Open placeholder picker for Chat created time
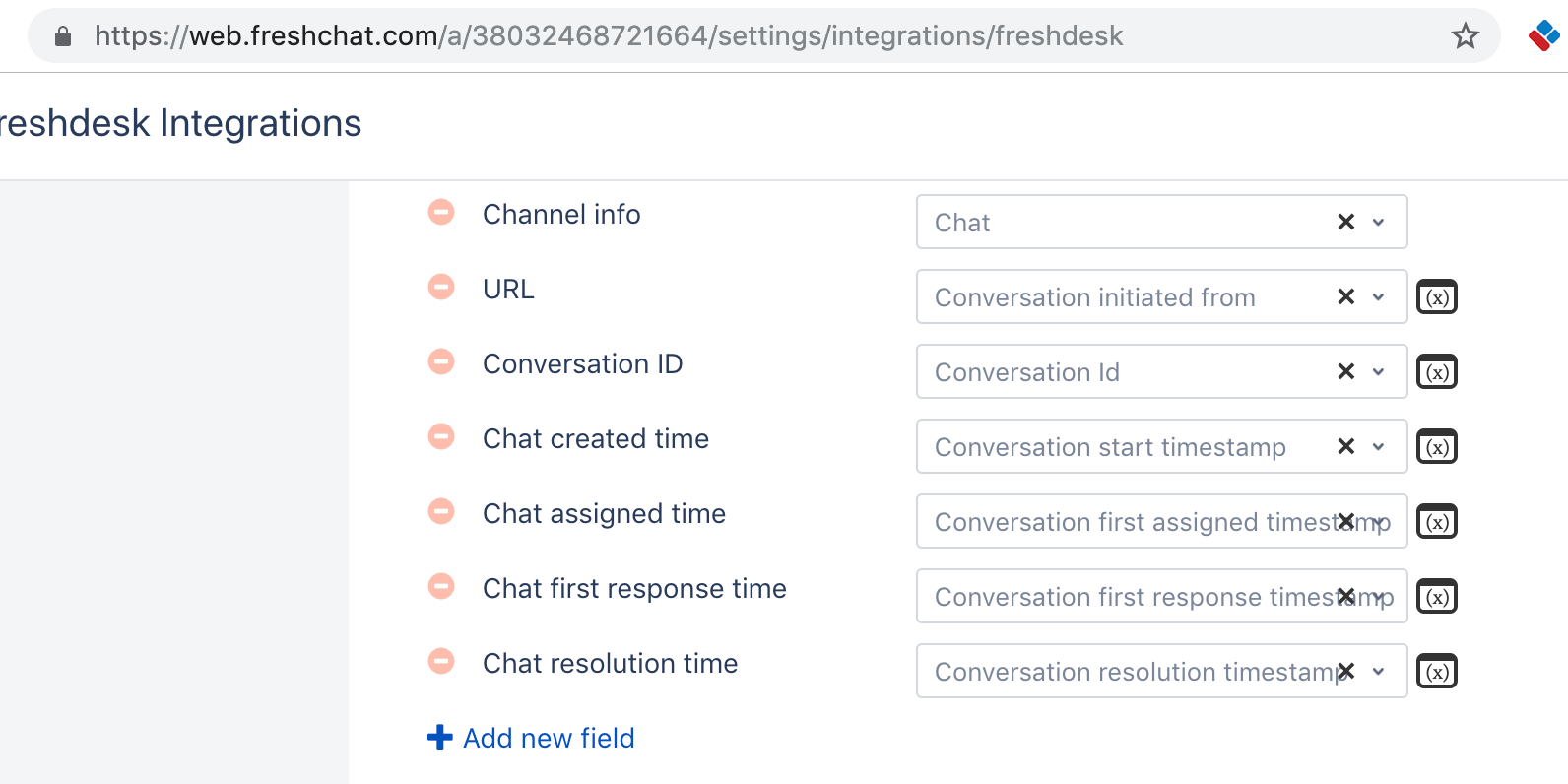Image resolution: width=1568 pixels, height=784 pixels. (1437, 447)
